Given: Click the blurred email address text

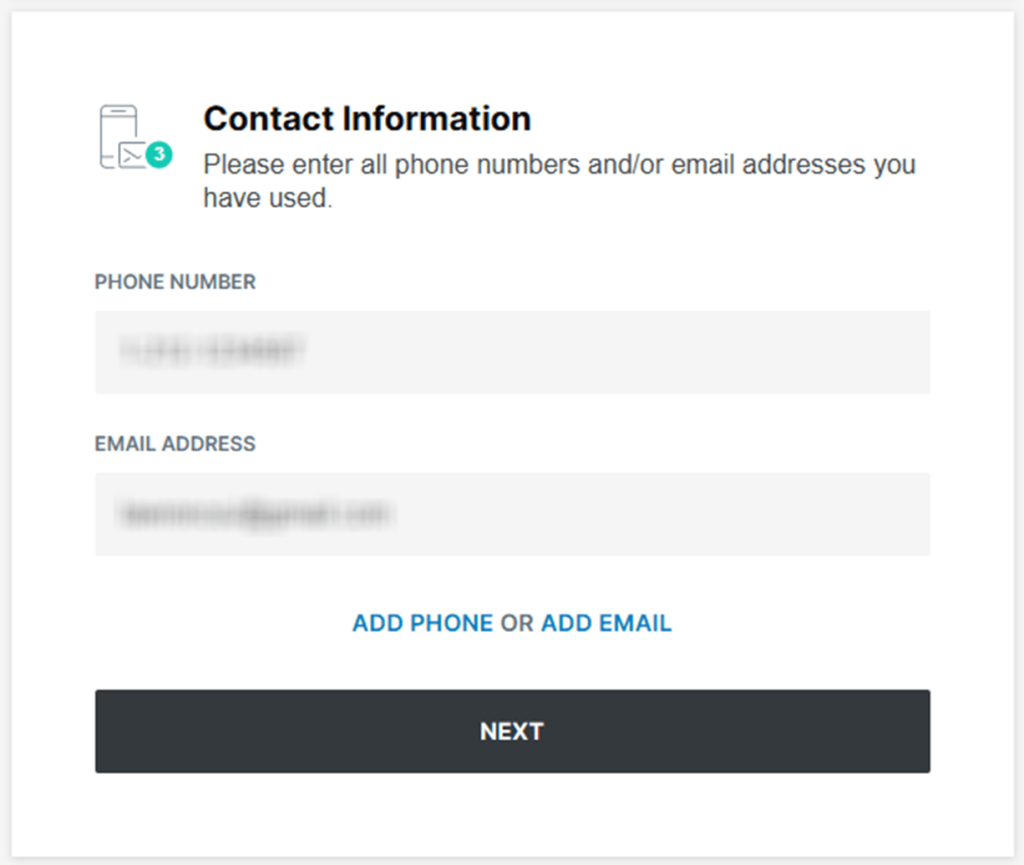Looking at the screenshot, I should click(x=254, y=514).
